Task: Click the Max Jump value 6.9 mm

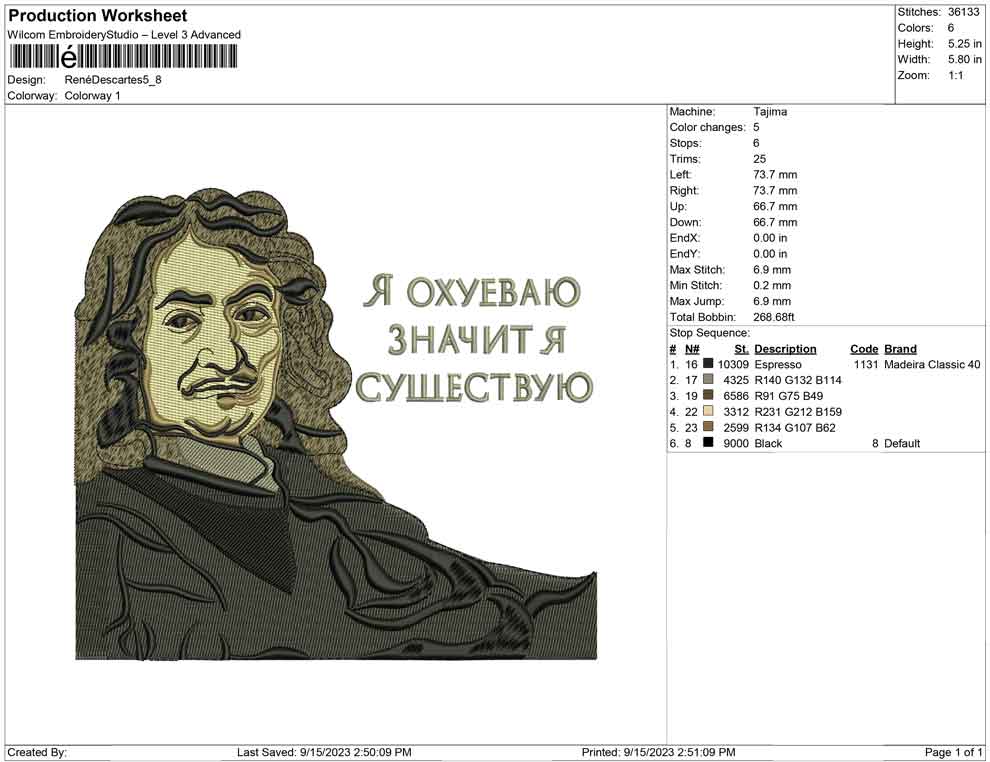Action: (772, 301)
